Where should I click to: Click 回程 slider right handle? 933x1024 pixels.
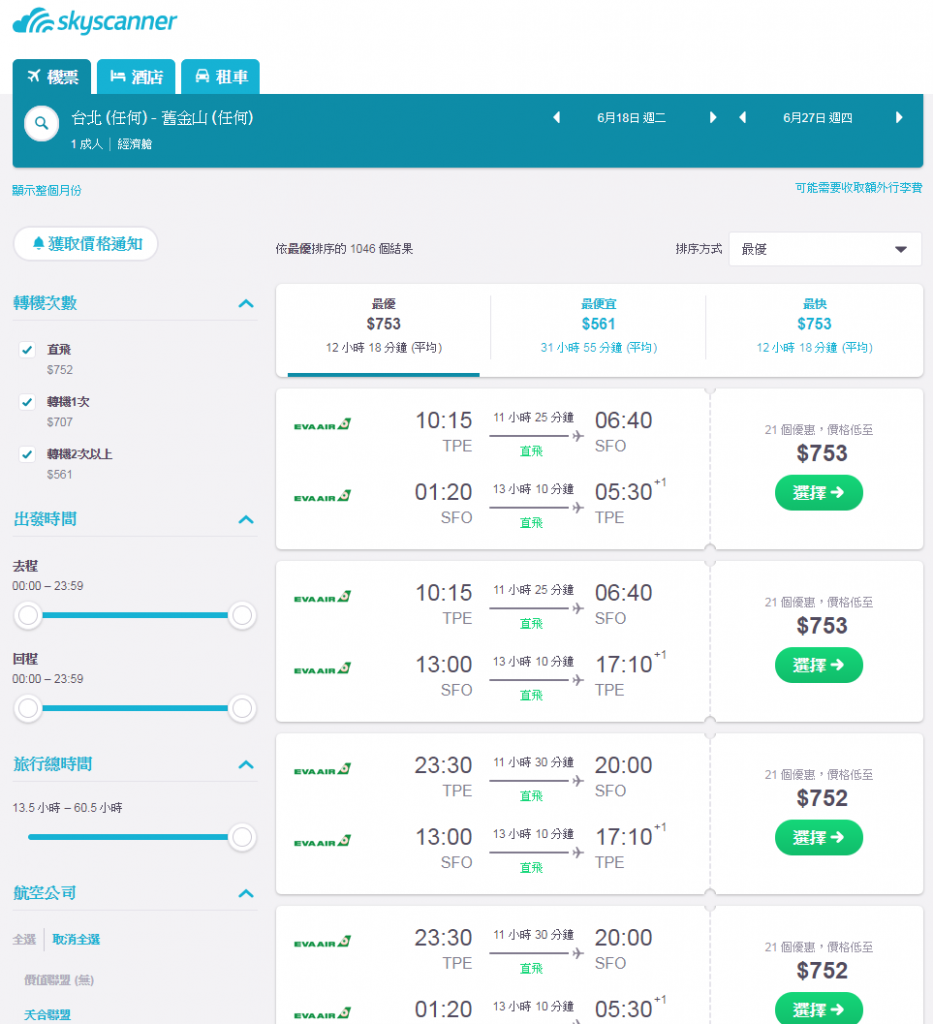coord(242,708)
